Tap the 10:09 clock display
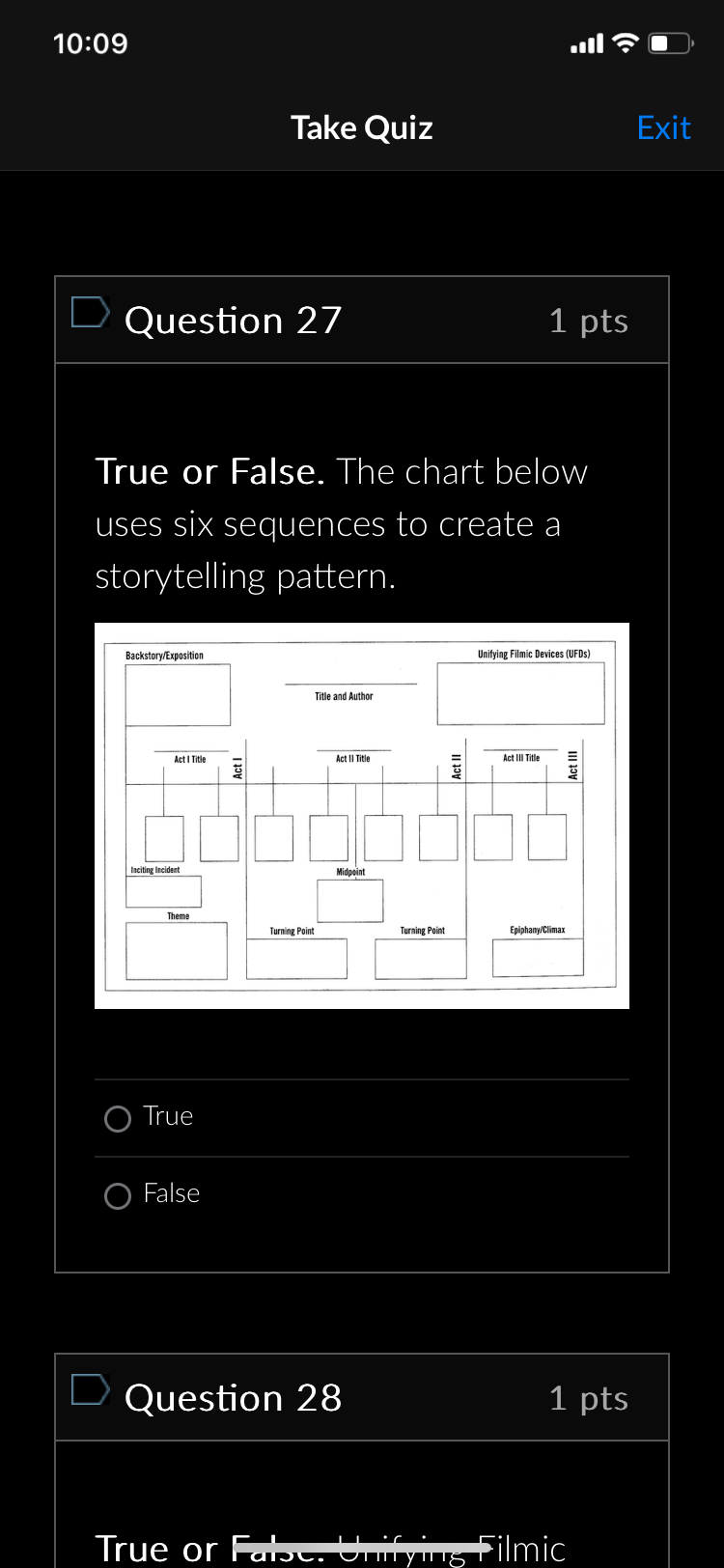This screenshot has height=1568, width=724. (x=91, y=42)
